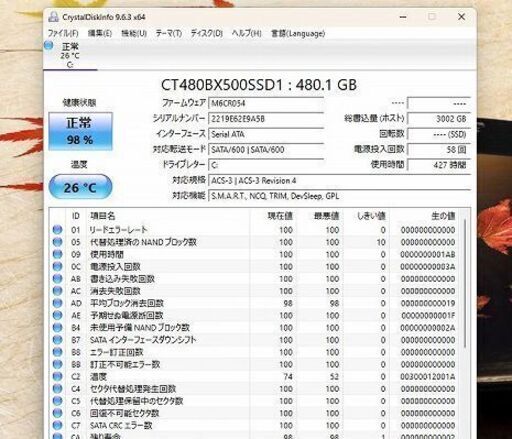The image size is (512, 439).
Task: Select the C: drive tab with status 正常
Action: (69, 55)
